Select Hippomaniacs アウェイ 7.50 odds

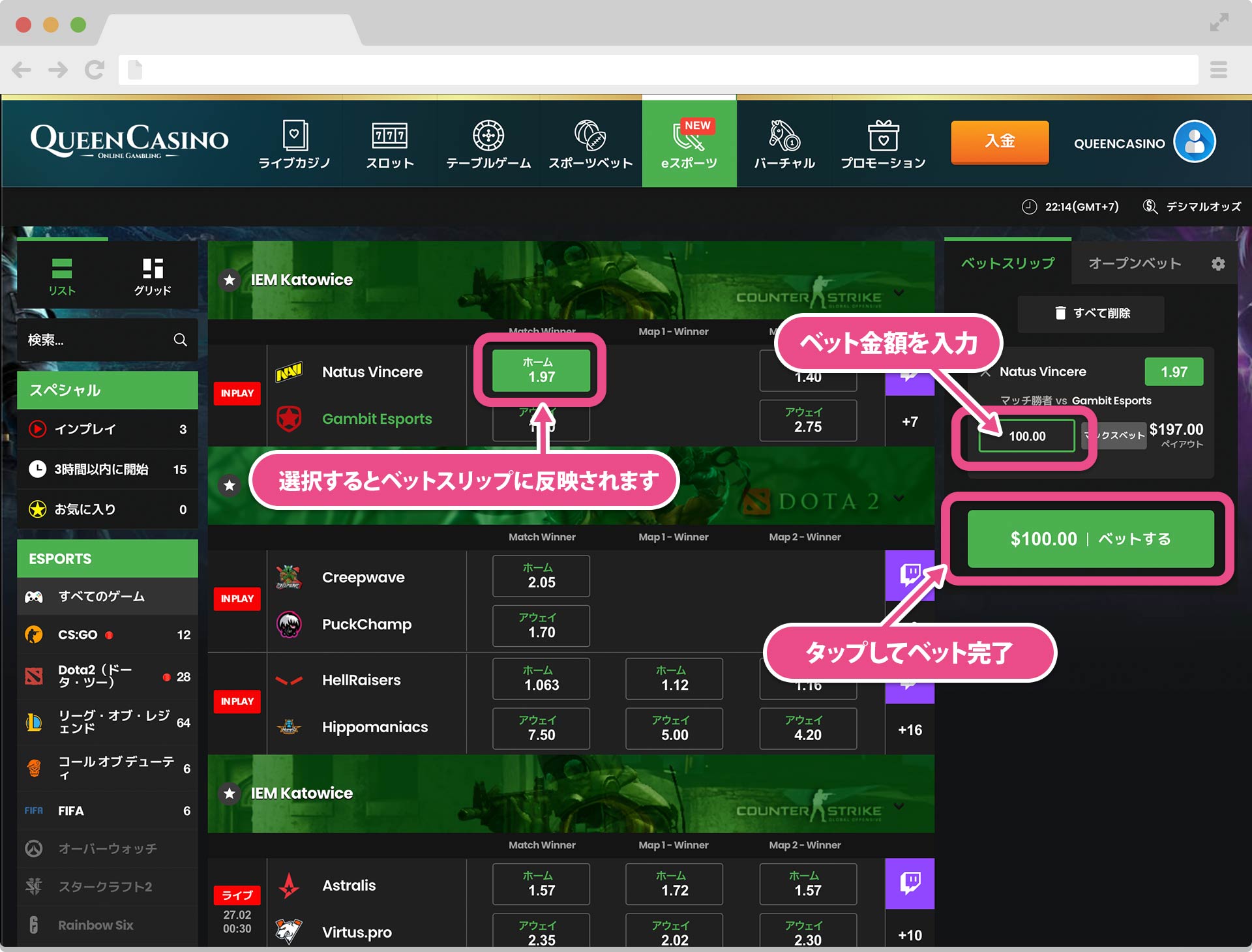coord(541,728)
